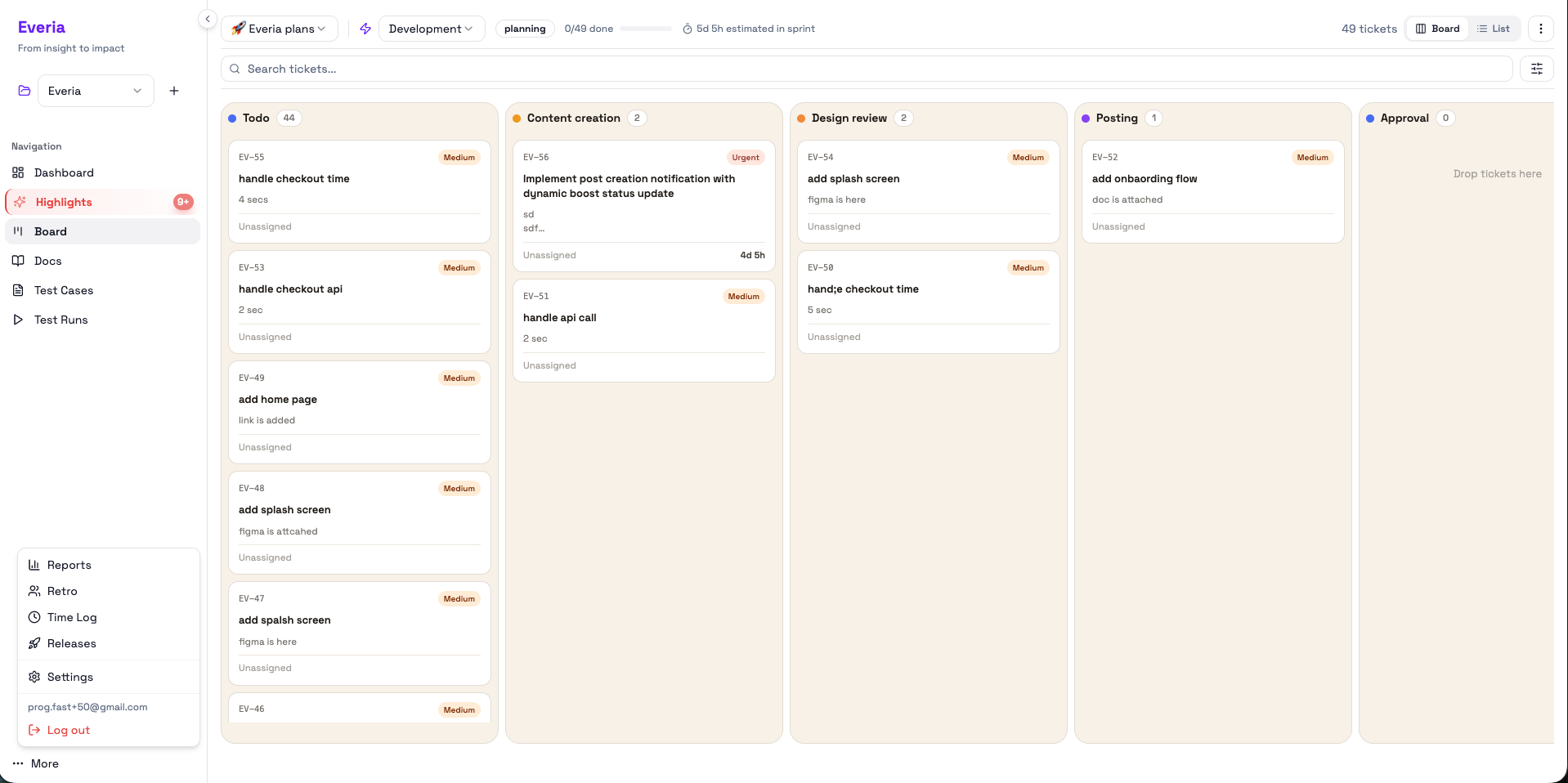Click the stopwatch icon near the sprint estimate
The height and width of the screenshot is (783, 1568).
click(688, 29)
